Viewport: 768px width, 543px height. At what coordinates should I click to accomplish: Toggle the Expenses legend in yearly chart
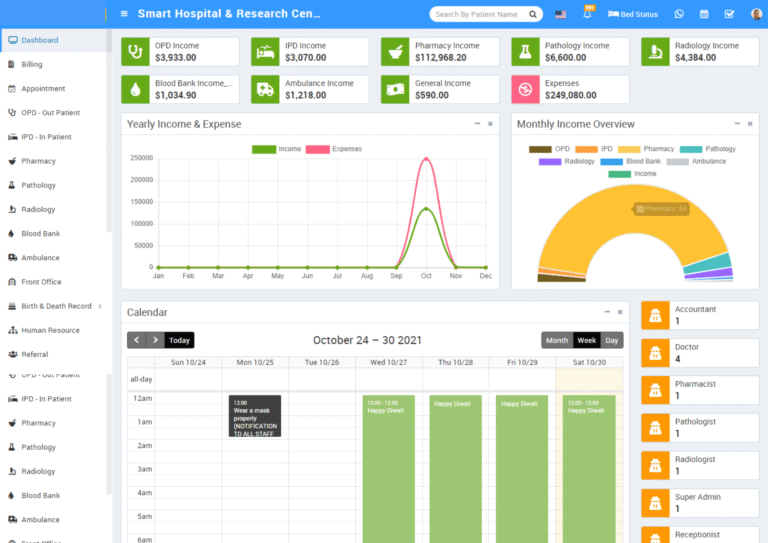pos(334,149)
